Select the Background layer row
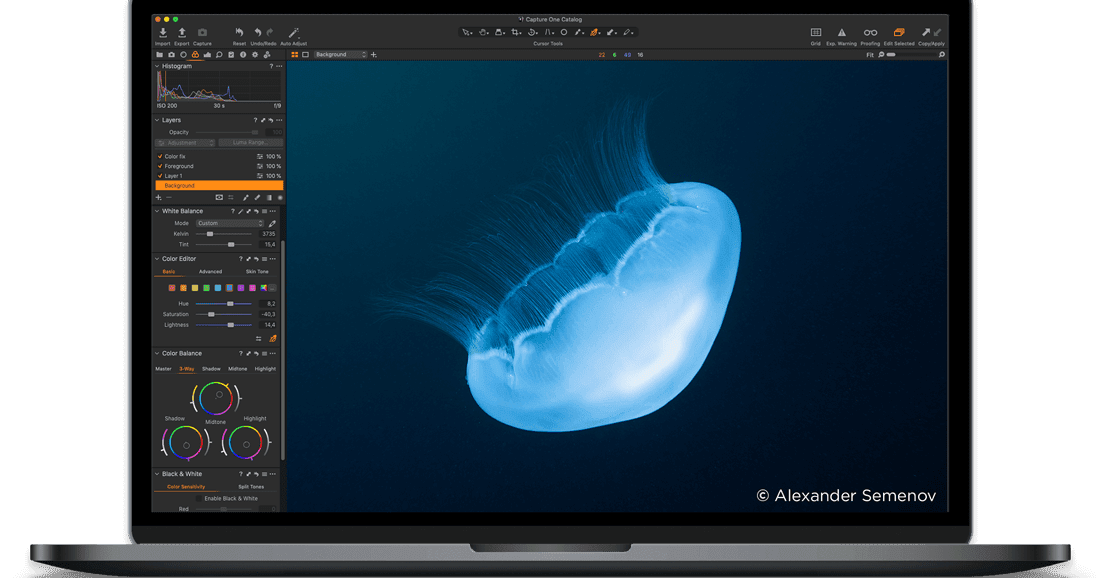This screenshot has height=578, width=1100. point(219,186)
